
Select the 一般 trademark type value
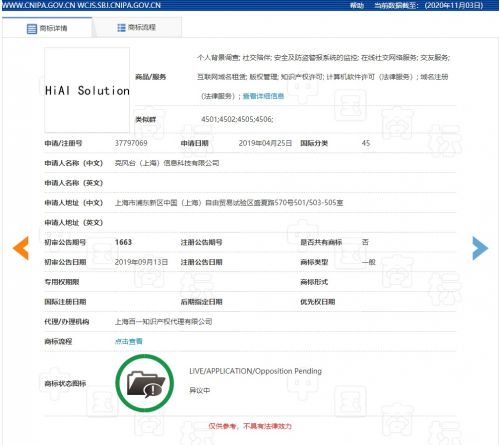pos(369,262)
